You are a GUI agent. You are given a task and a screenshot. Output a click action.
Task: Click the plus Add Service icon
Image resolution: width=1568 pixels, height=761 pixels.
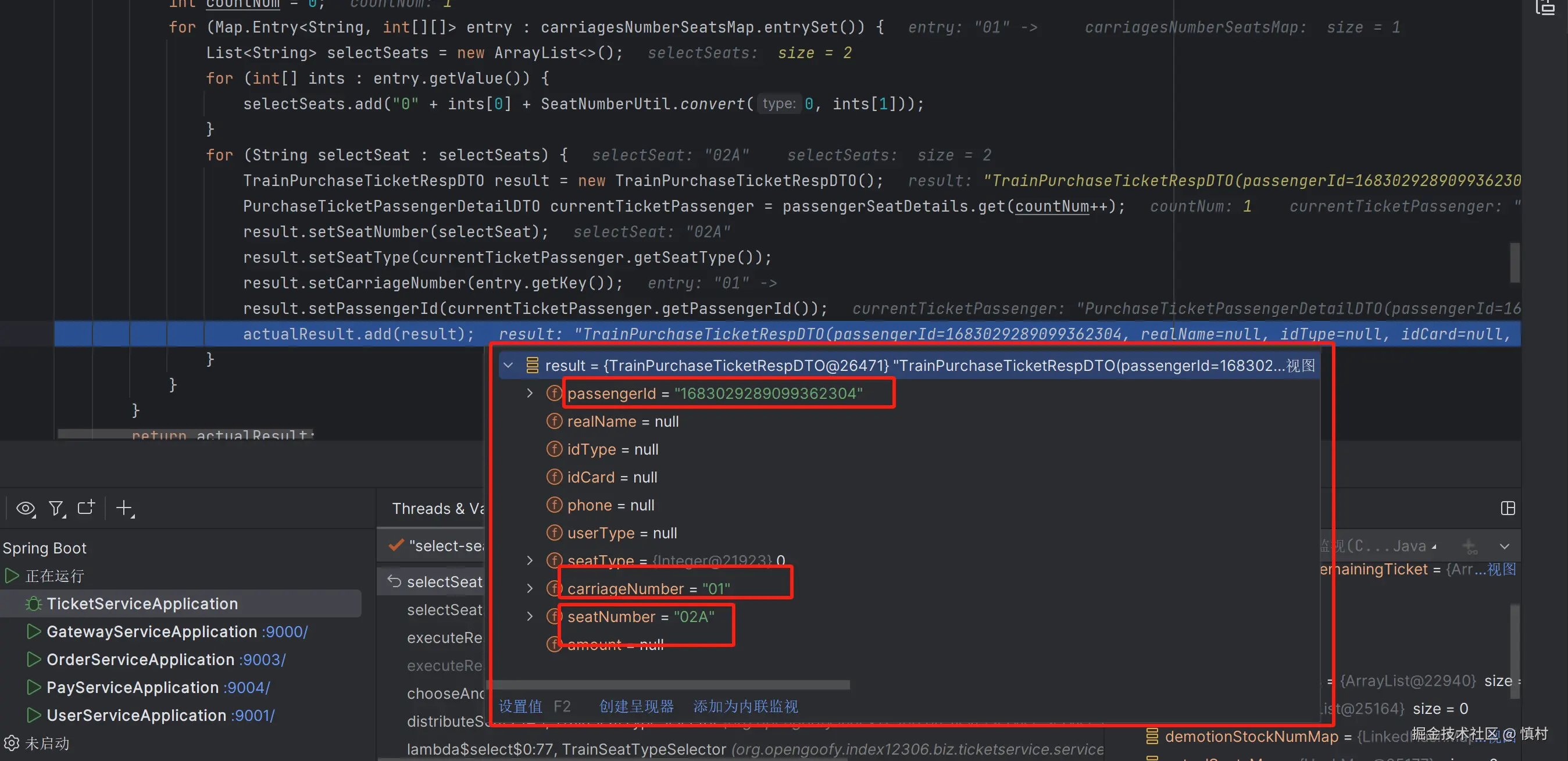(x=124, y=507)
